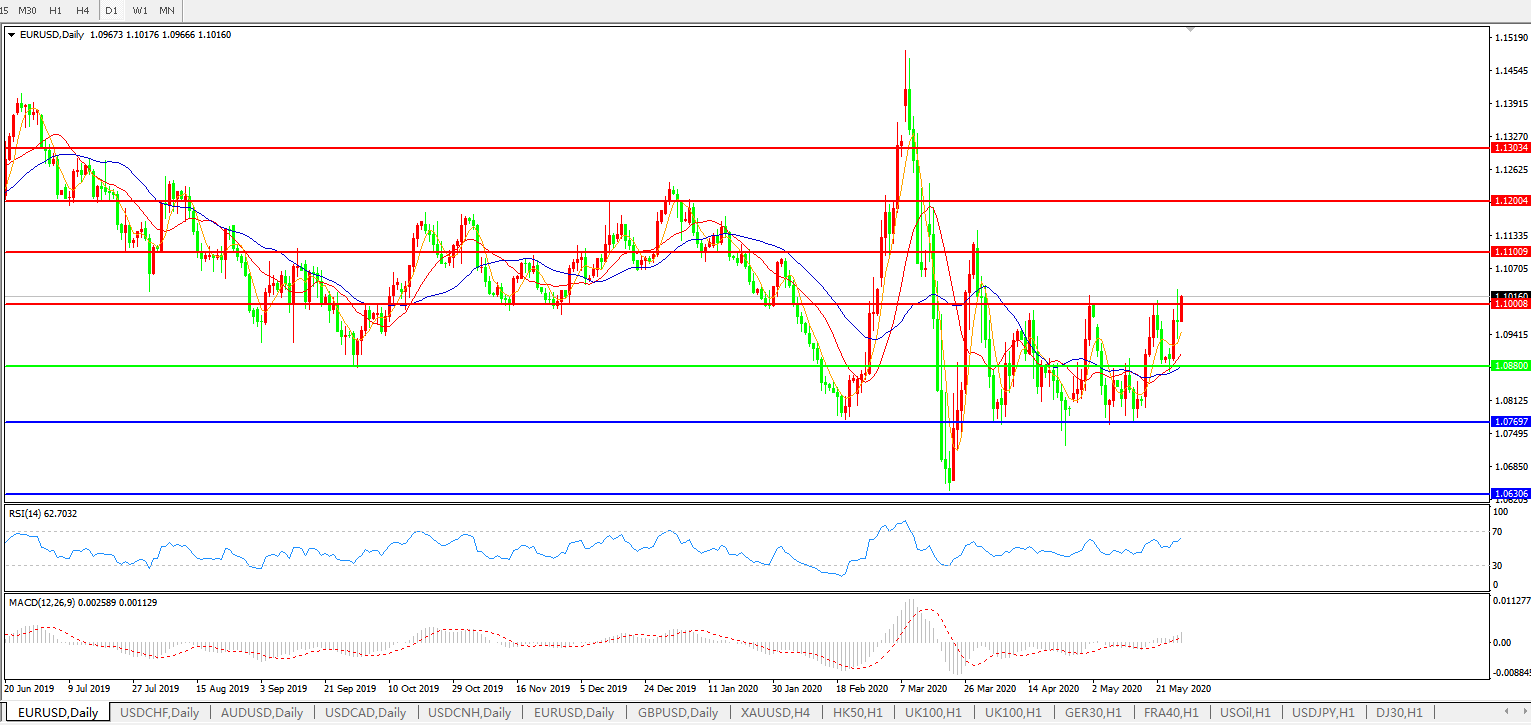The height and width of the screenshot is (725, 1531).
Task: Go to the GBPUSD,Daily tab
Action: tap(676, 713)
